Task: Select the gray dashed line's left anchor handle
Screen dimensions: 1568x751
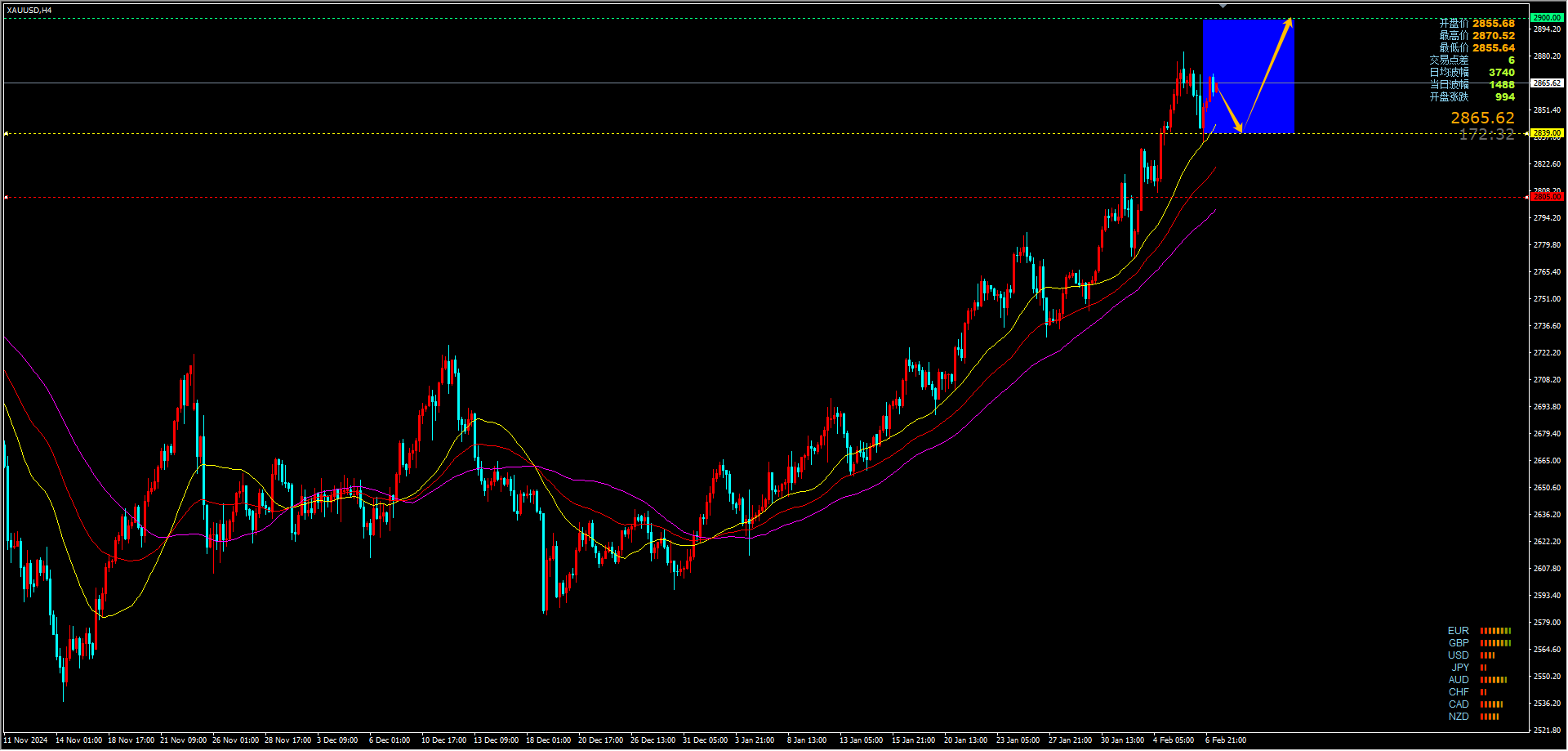Action: pos(7,197)
